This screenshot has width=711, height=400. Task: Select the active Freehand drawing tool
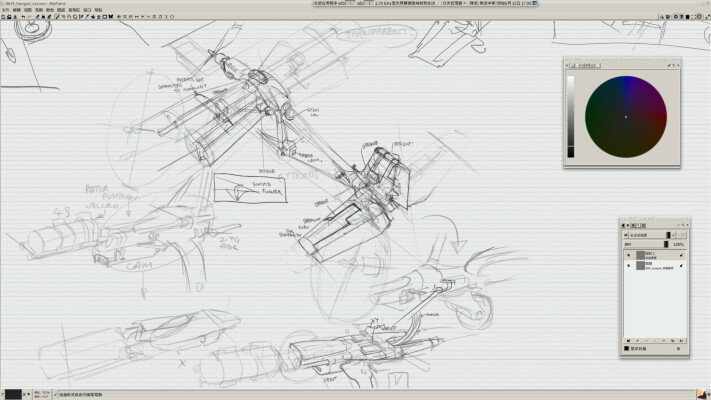tap(57, 17)
